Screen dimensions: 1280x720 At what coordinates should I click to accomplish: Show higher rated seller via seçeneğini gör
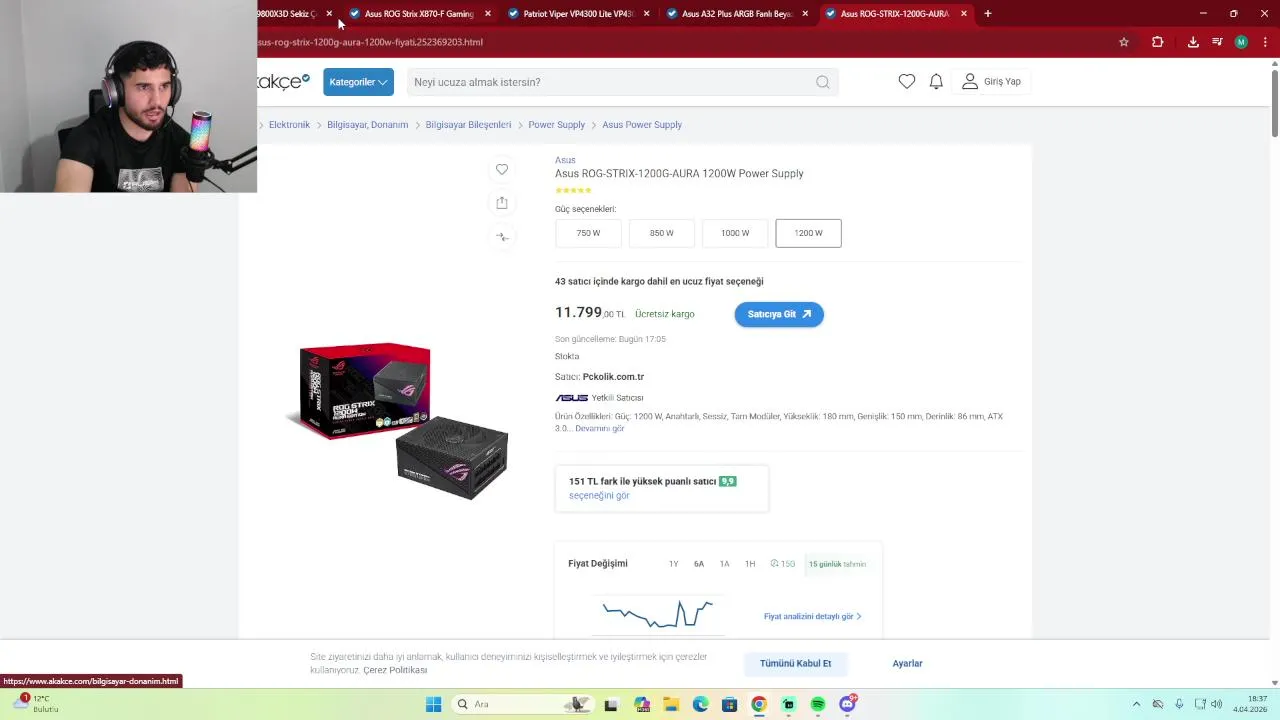599,496
